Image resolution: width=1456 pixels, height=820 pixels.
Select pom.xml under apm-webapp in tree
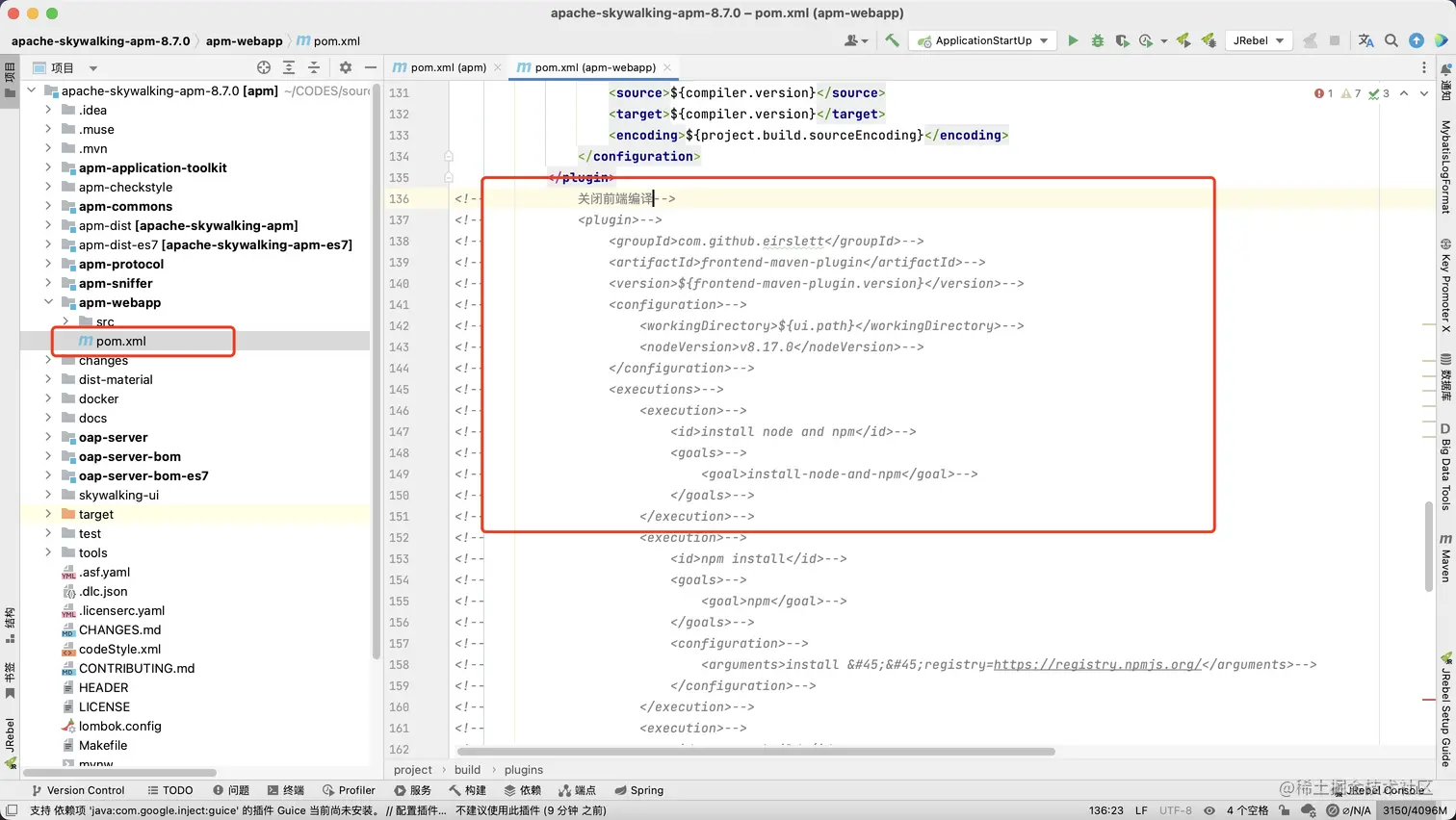tap(120, 341)
